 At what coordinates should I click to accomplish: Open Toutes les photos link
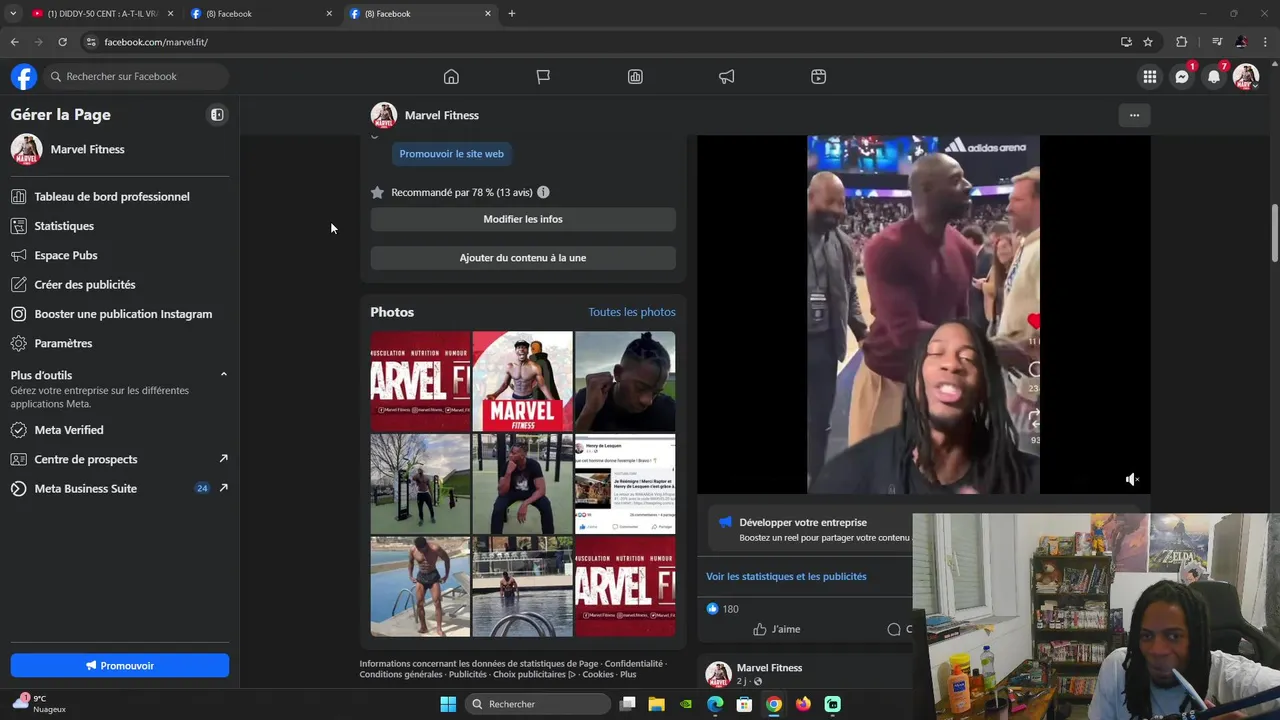point(632,312)
